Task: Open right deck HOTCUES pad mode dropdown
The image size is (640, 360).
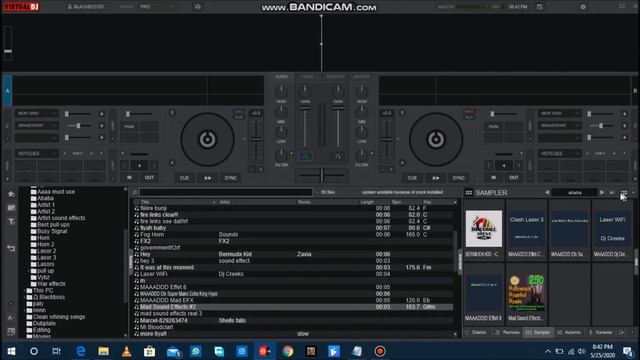Action: click(559, 153)
